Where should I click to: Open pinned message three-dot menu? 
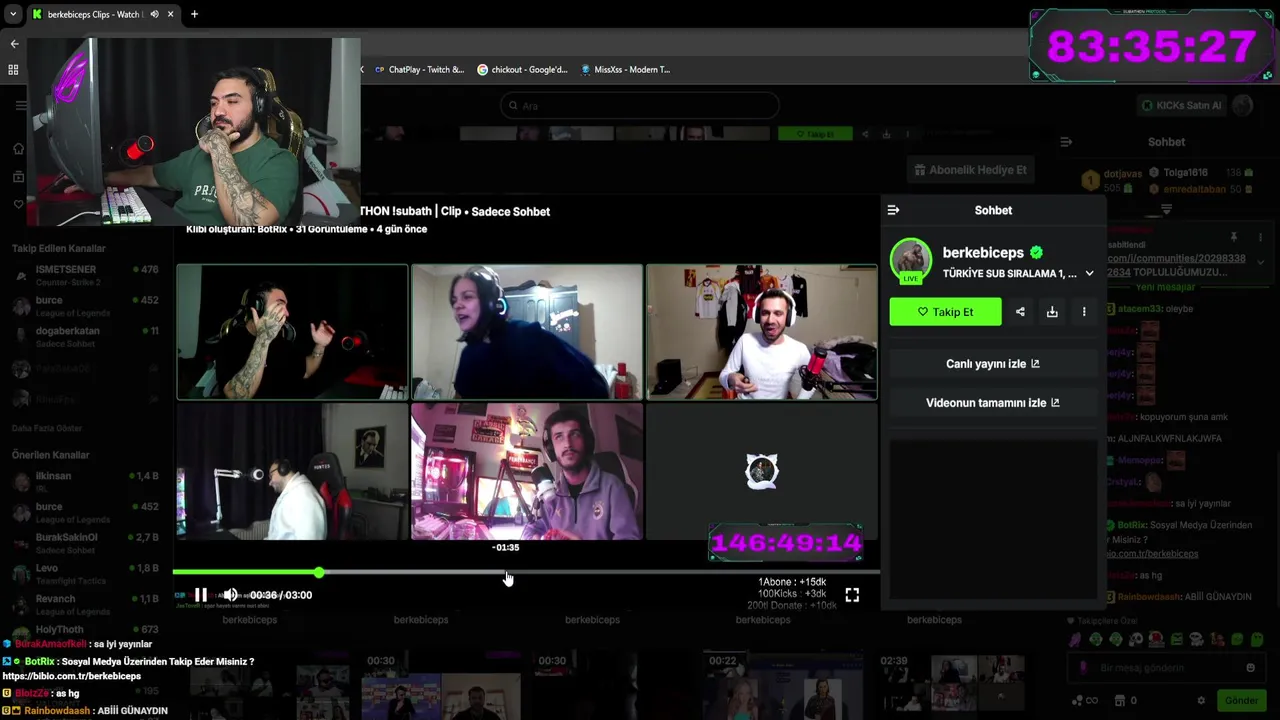click(1260, 237)
